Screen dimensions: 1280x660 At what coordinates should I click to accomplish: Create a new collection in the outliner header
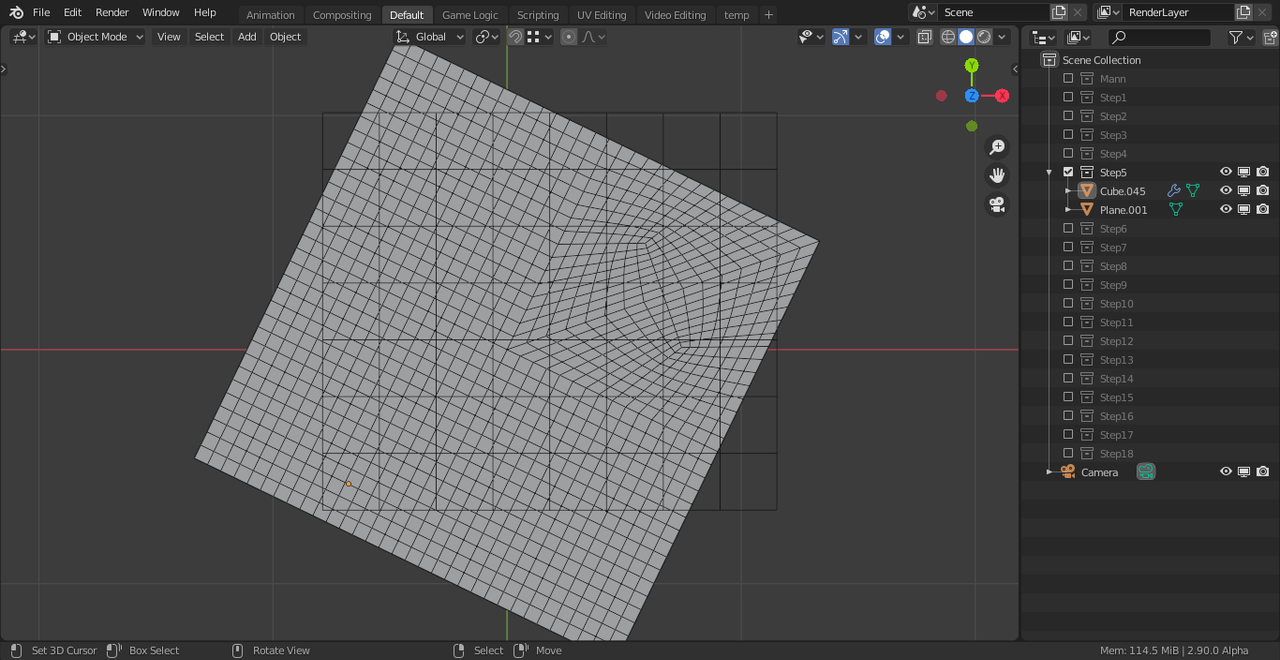1270,37
